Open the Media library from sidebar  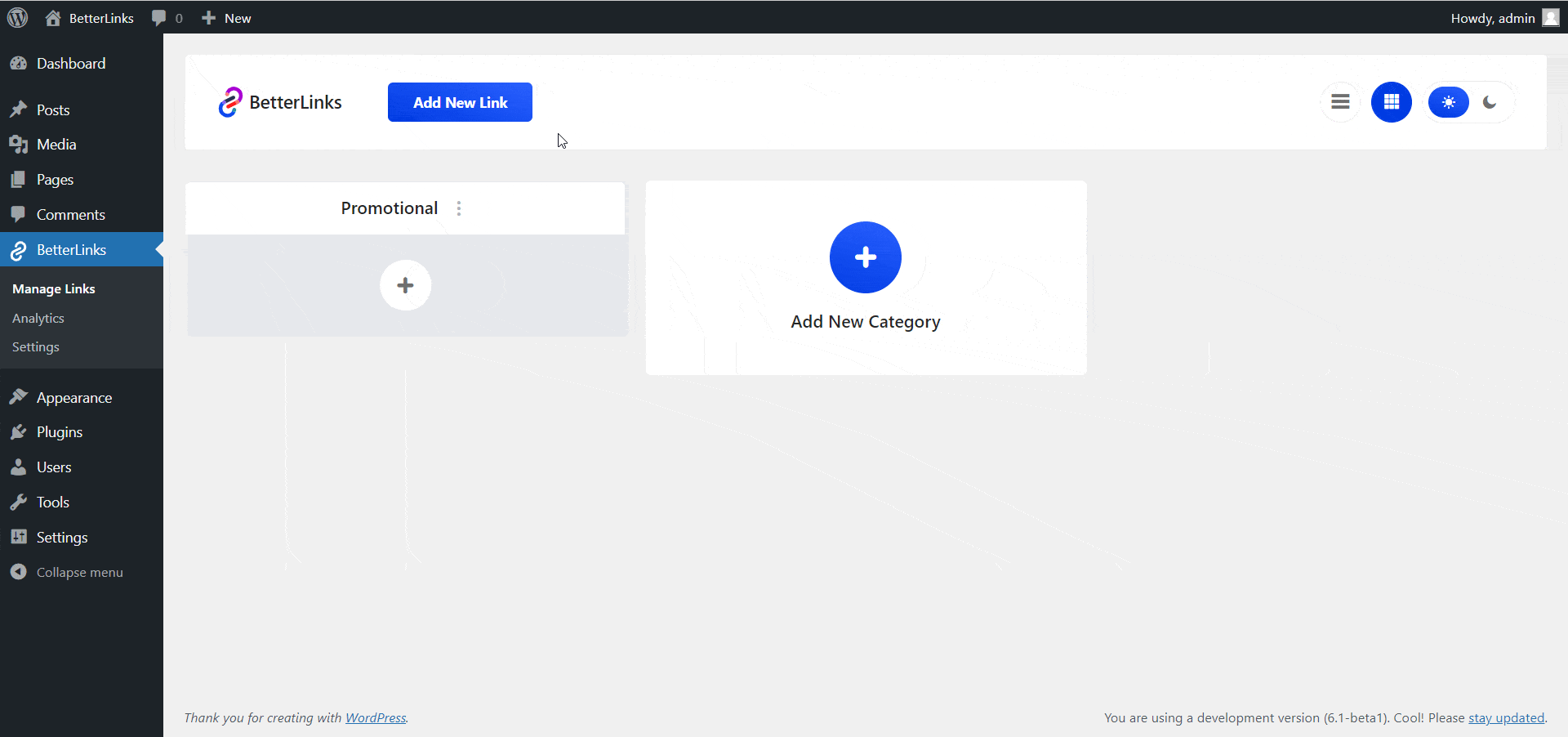55,144
